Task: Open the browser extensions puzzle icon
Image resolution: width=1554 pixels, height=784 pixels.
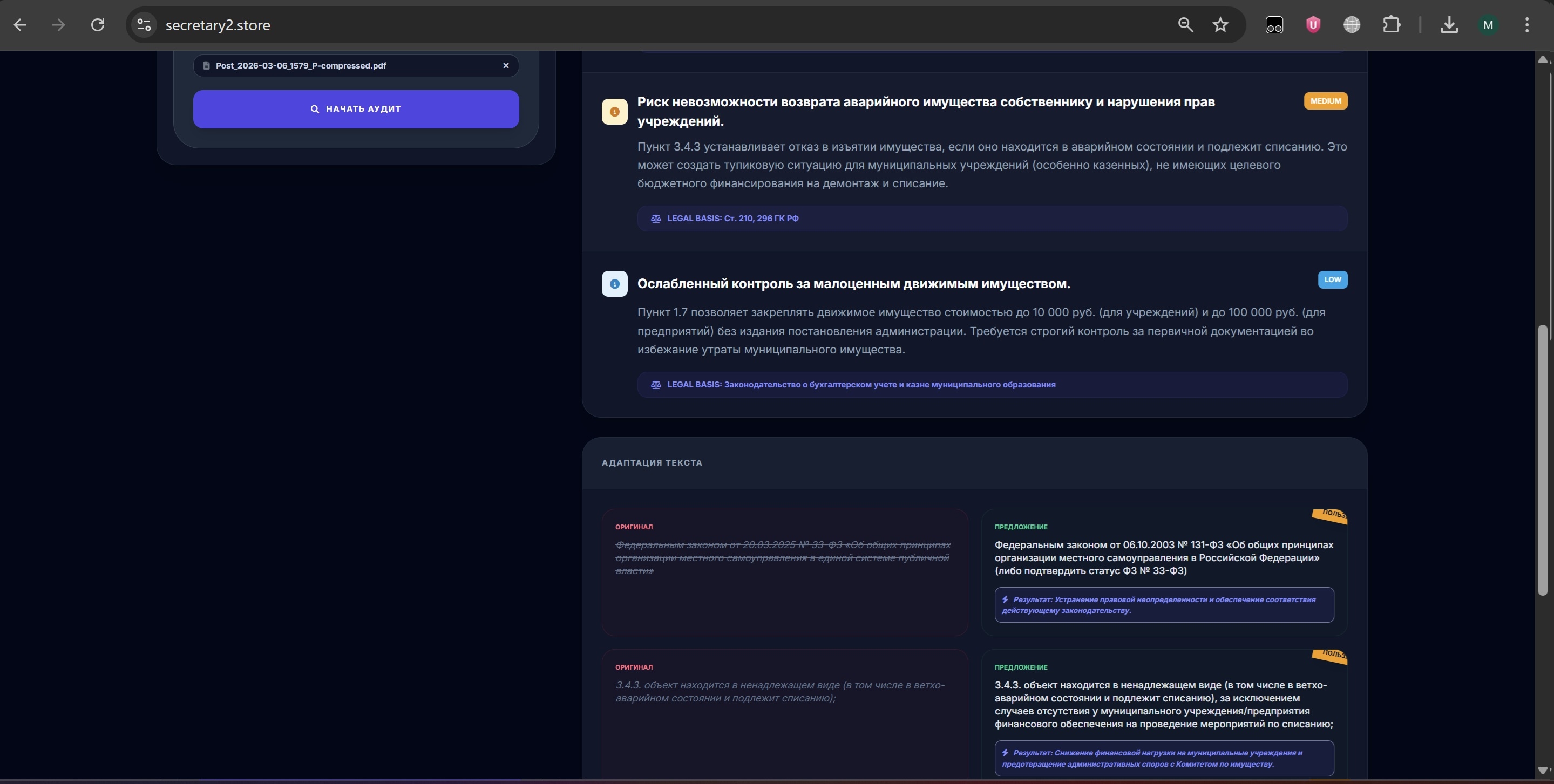Action: tap(1391, 25)
